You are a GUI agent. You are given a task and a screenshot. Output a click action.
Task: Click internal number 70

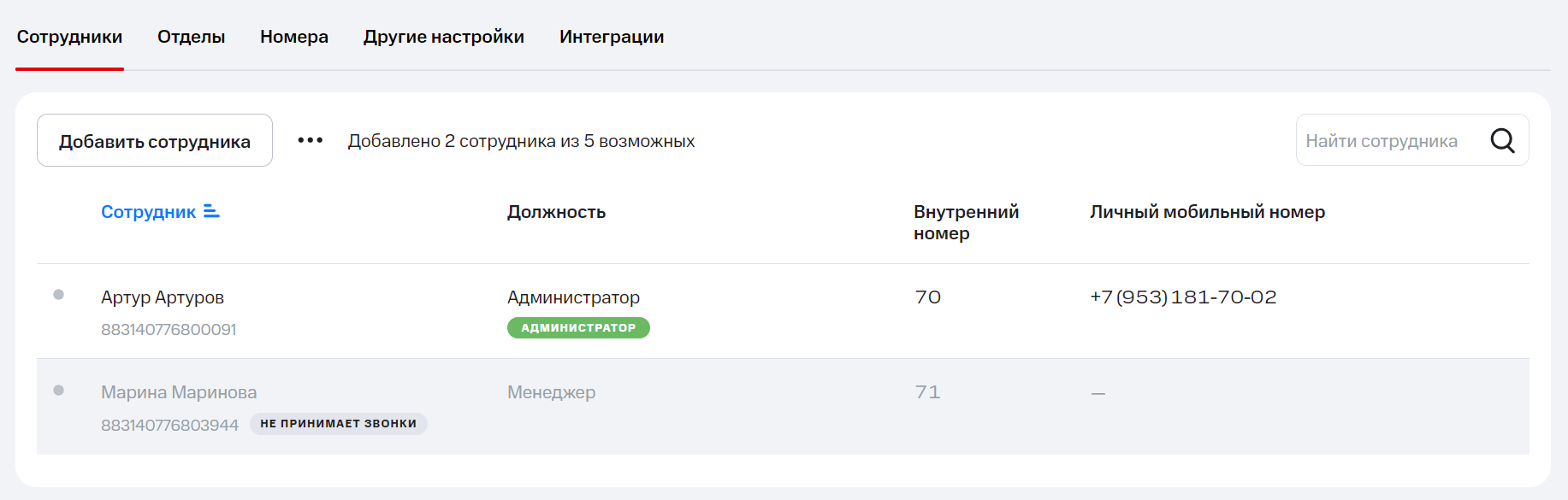(x=927, y=297)
